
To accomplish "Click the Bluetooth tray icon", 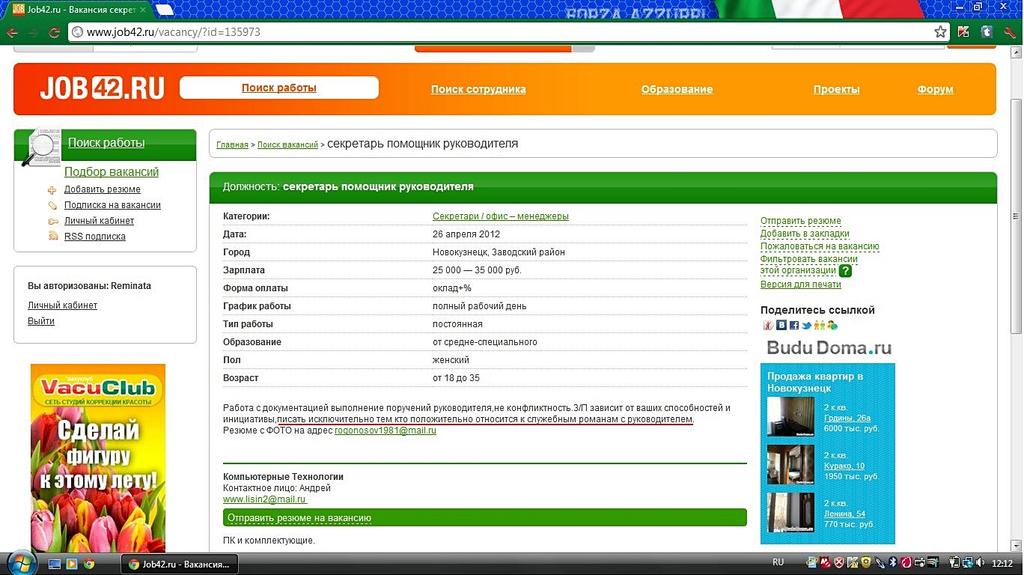I will [x=893, y=563].
